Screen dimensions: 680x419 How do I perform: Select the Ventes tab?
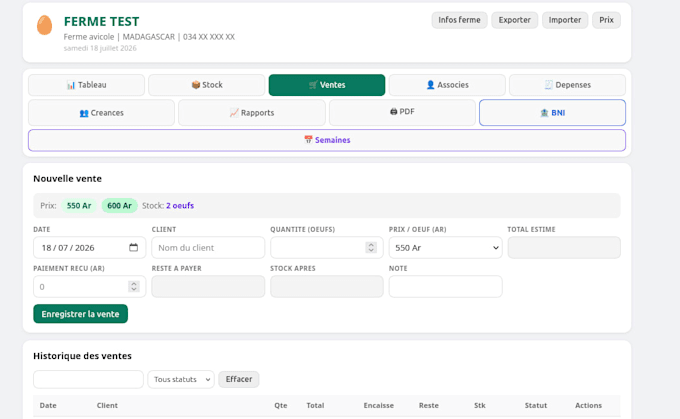[x=327, y=85]
